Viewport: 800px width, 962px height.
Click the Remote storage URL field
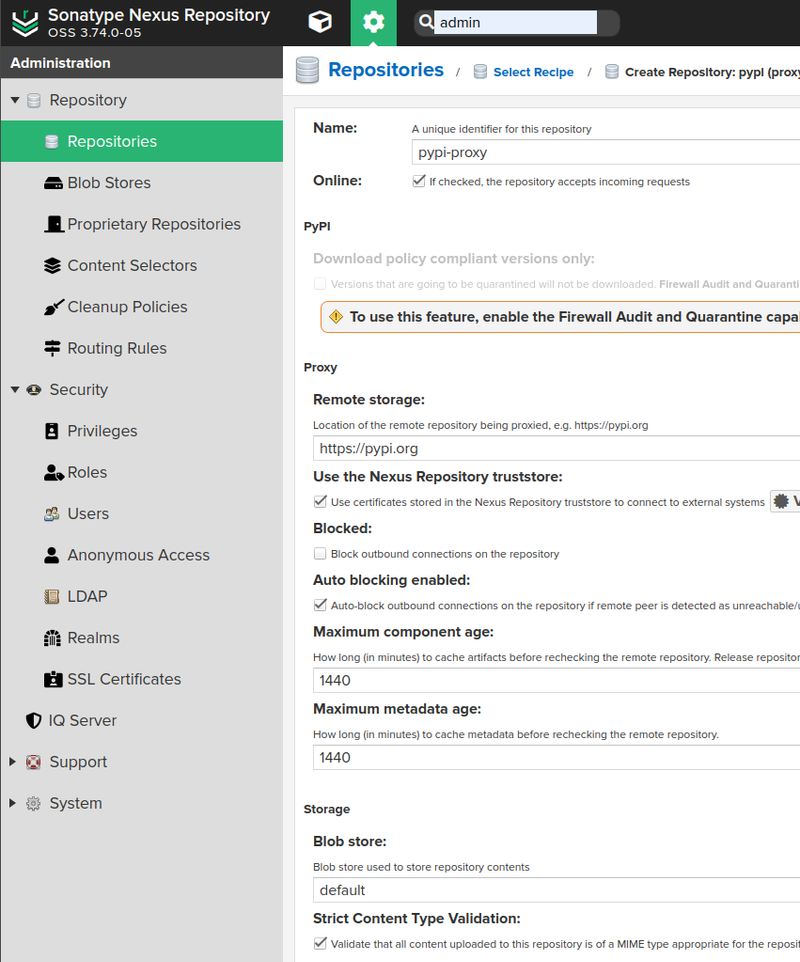tap(556, 448)
